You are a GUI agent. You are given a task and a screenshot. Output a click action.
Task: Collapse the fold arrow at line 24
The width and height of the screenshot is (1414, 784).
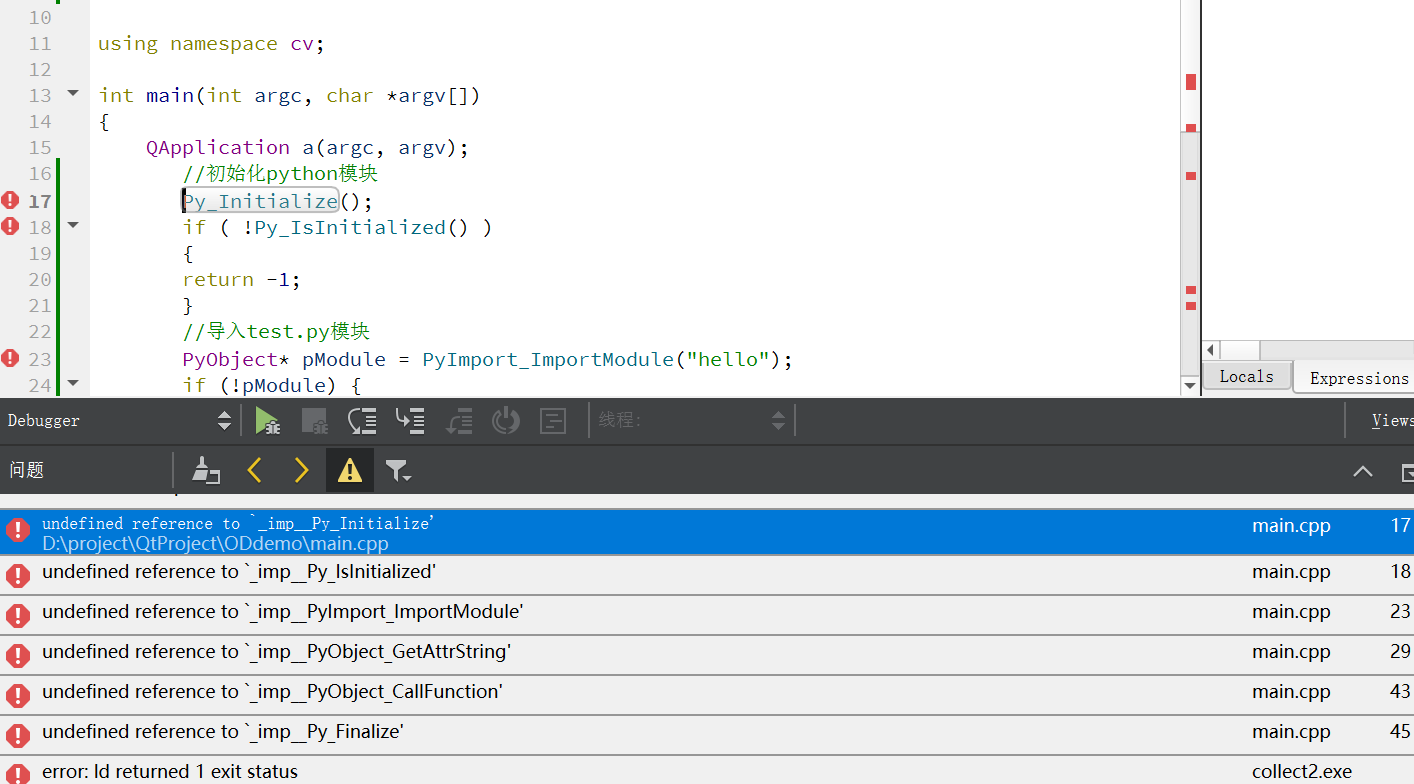click(x=73, y=383)
